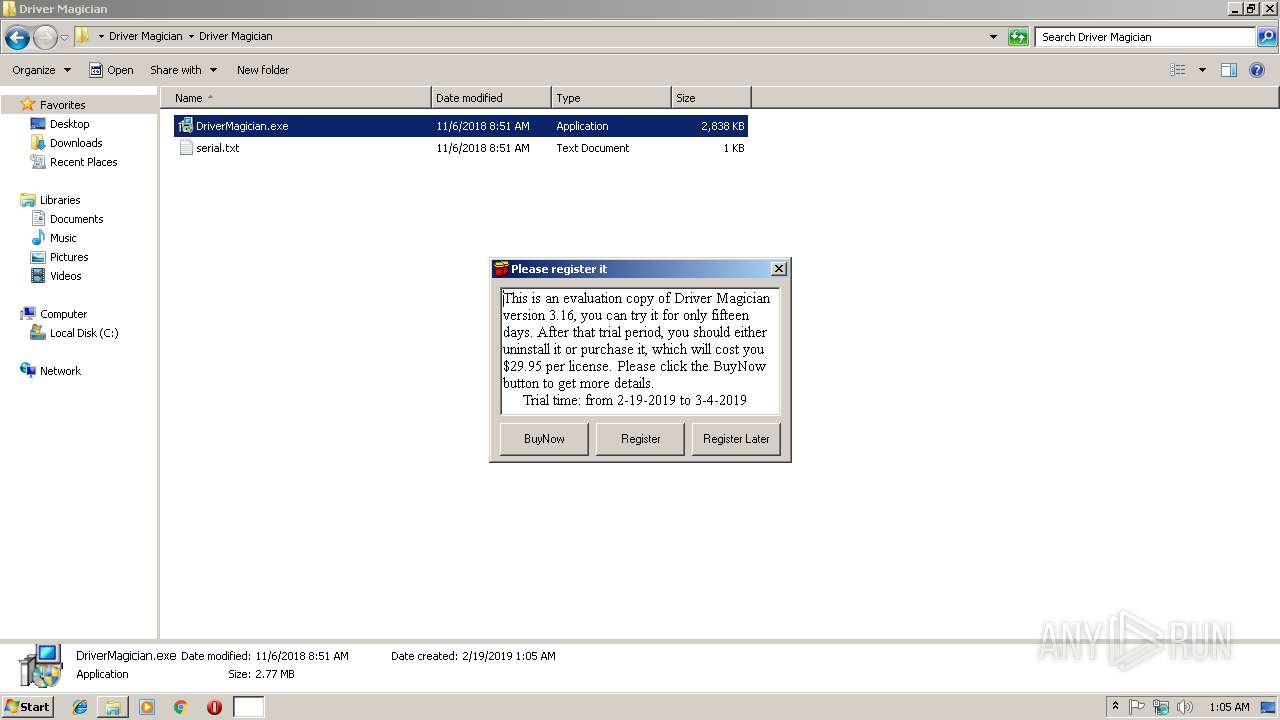
Task: Open Action Center flag icon
Action: pos(1137,707)
